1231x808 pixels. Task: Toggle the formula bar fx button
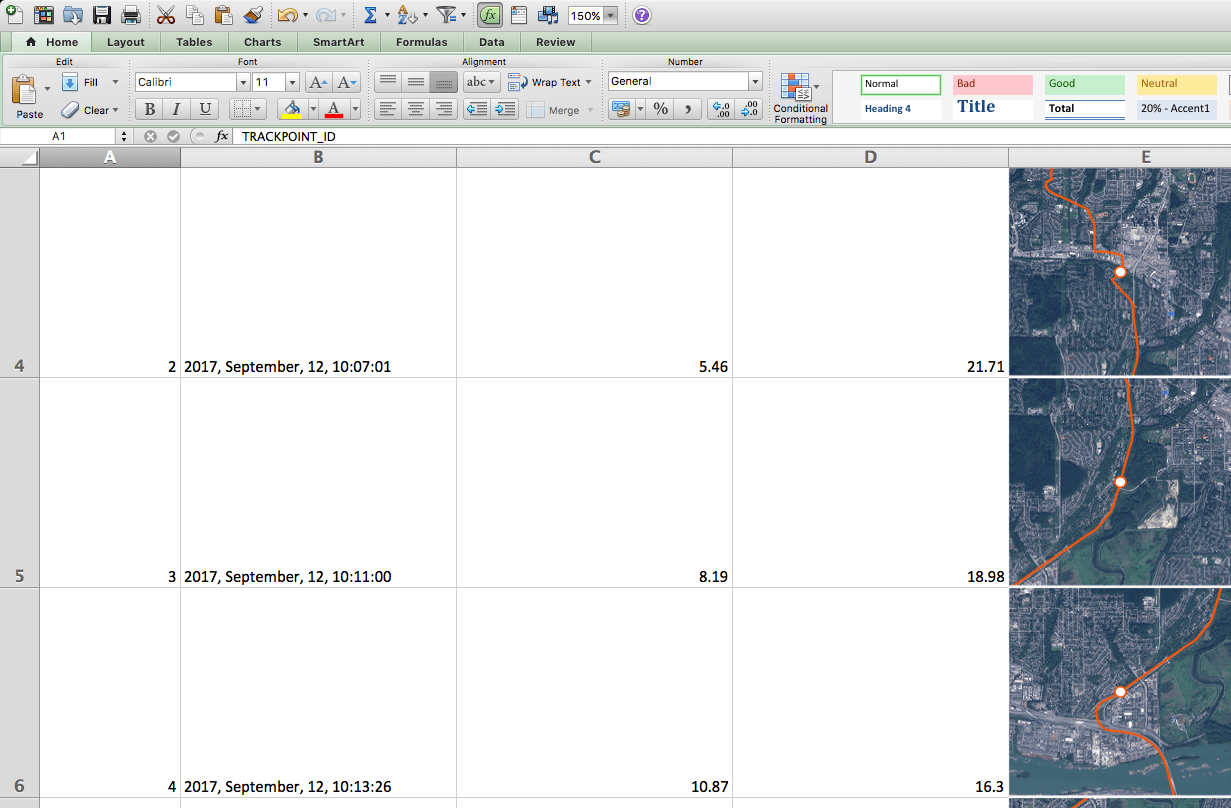[x=490, y=15]
